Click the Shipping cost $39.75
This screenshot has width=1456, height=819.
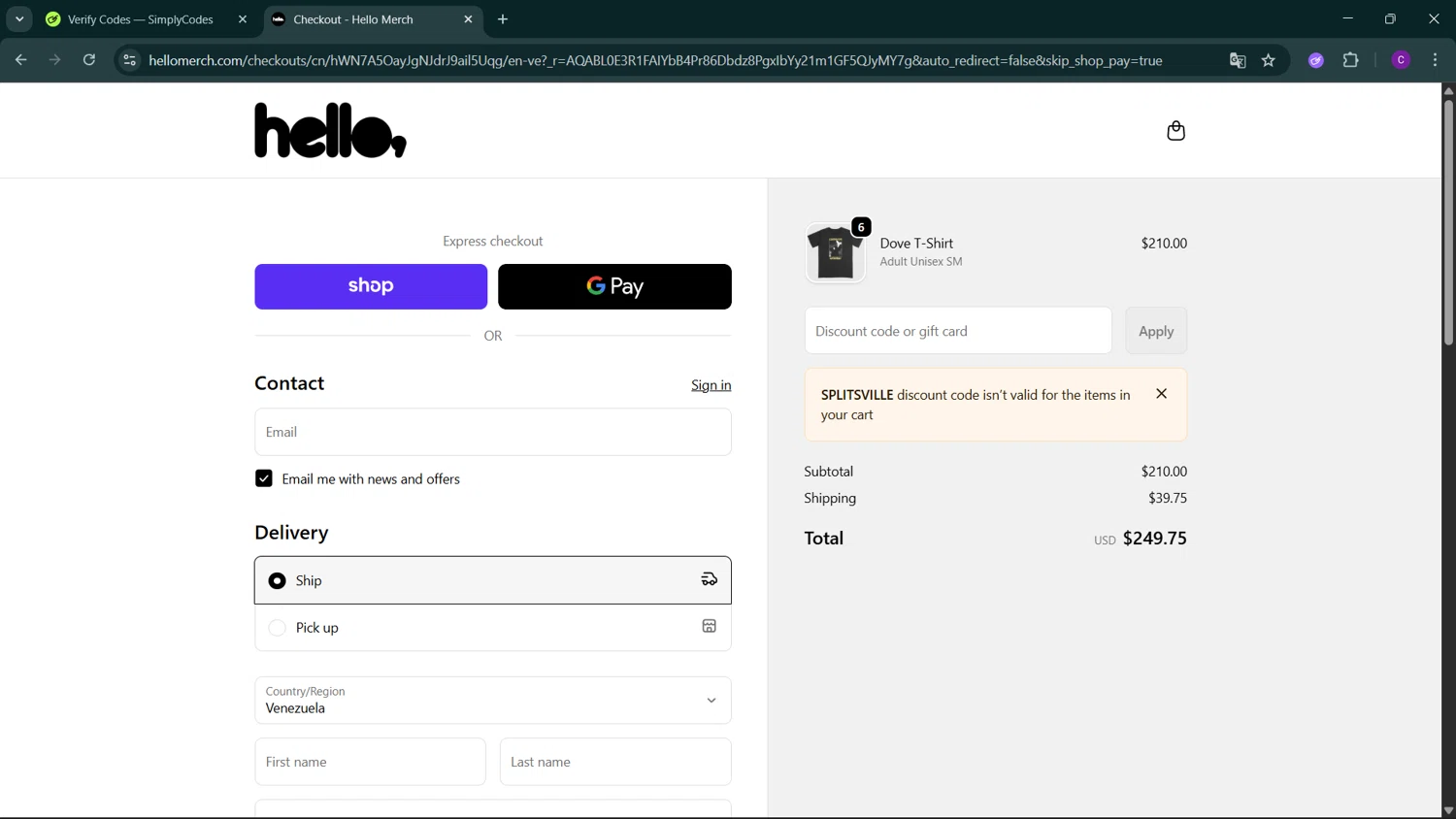[1168, 498]
